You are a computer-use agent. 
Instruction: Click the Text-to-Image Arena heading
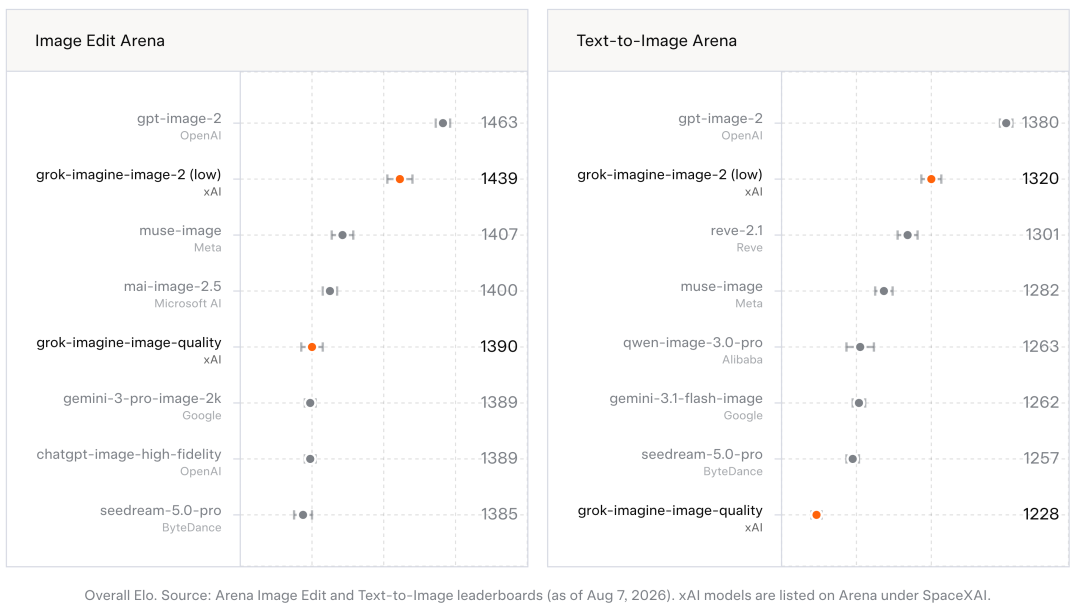pyautogui.click(x=656, y=41)
